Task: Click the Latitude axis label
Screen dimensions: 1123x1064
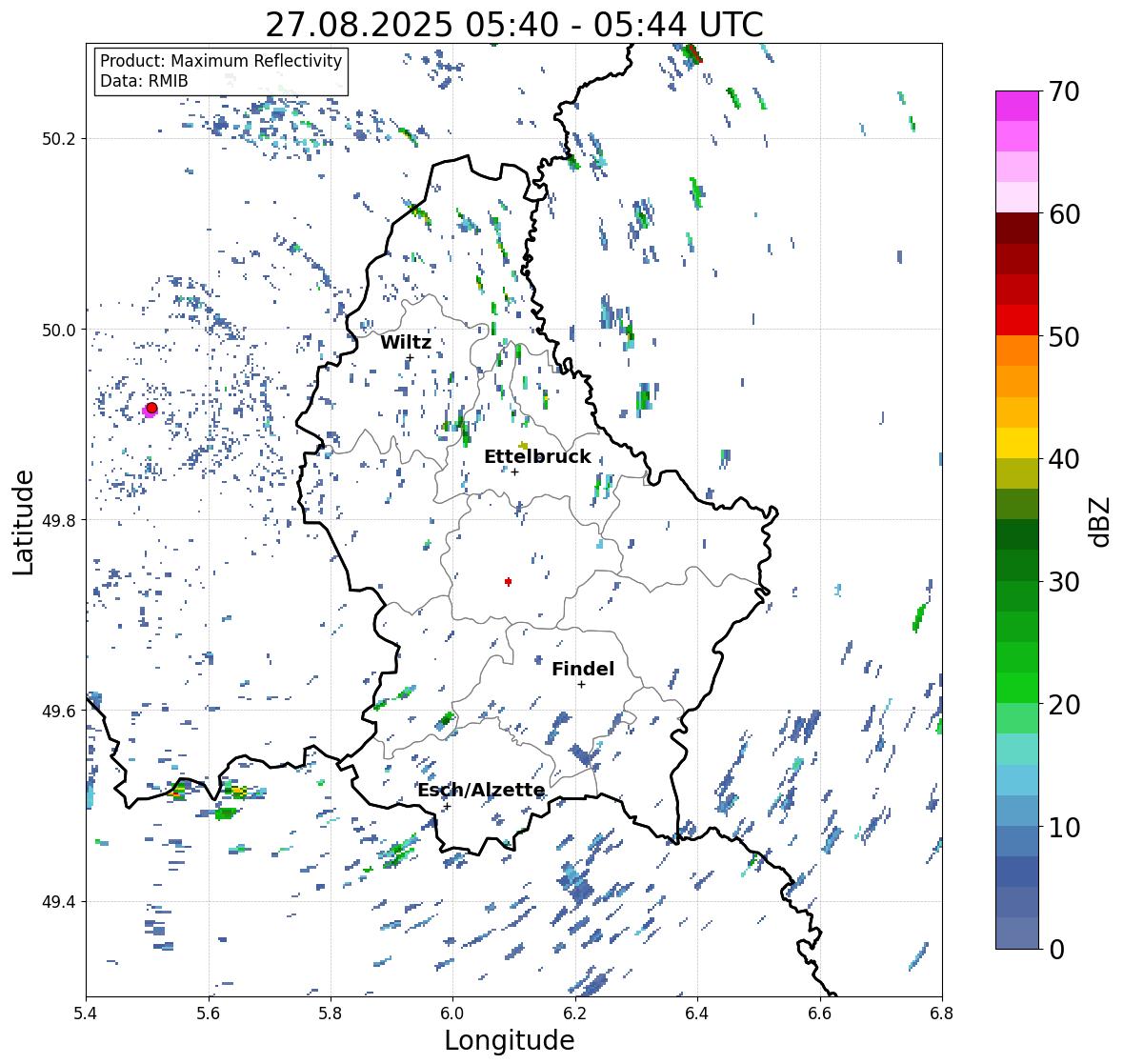Action: click(23, 522)
